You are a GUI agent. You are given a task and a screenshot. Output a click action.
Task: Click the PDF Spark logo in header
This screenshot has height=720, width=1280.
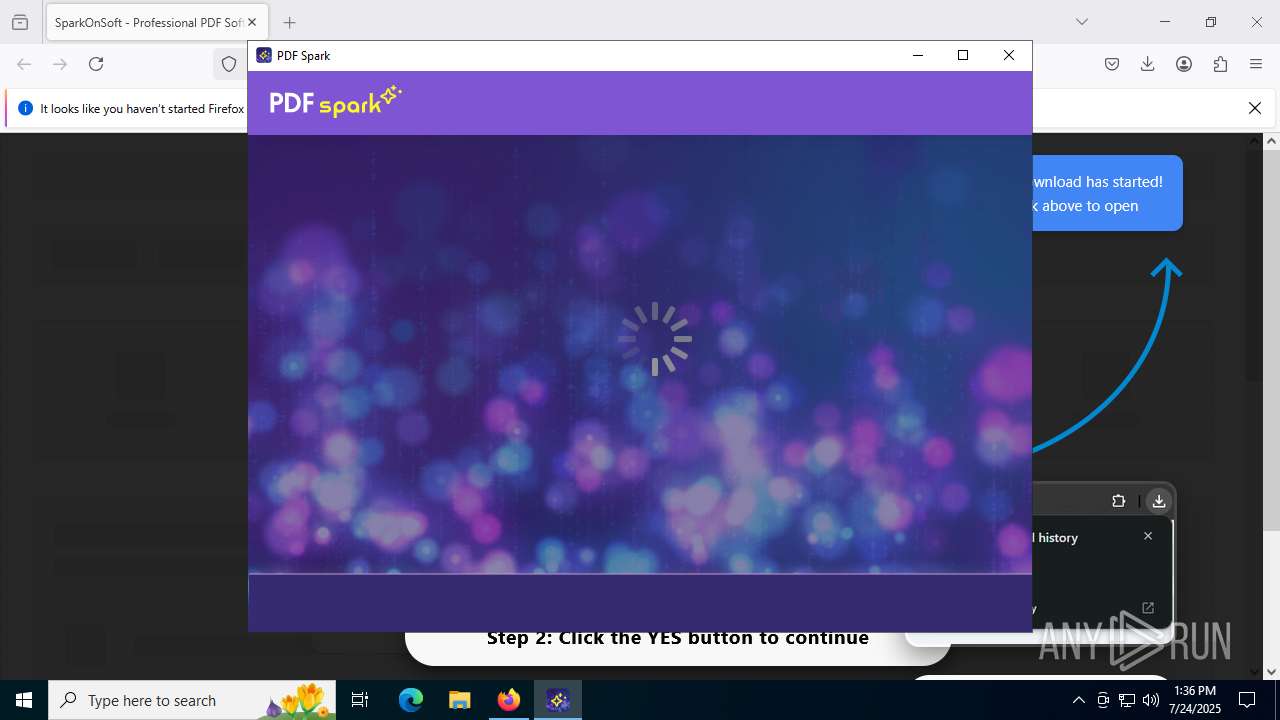point(335,101)
